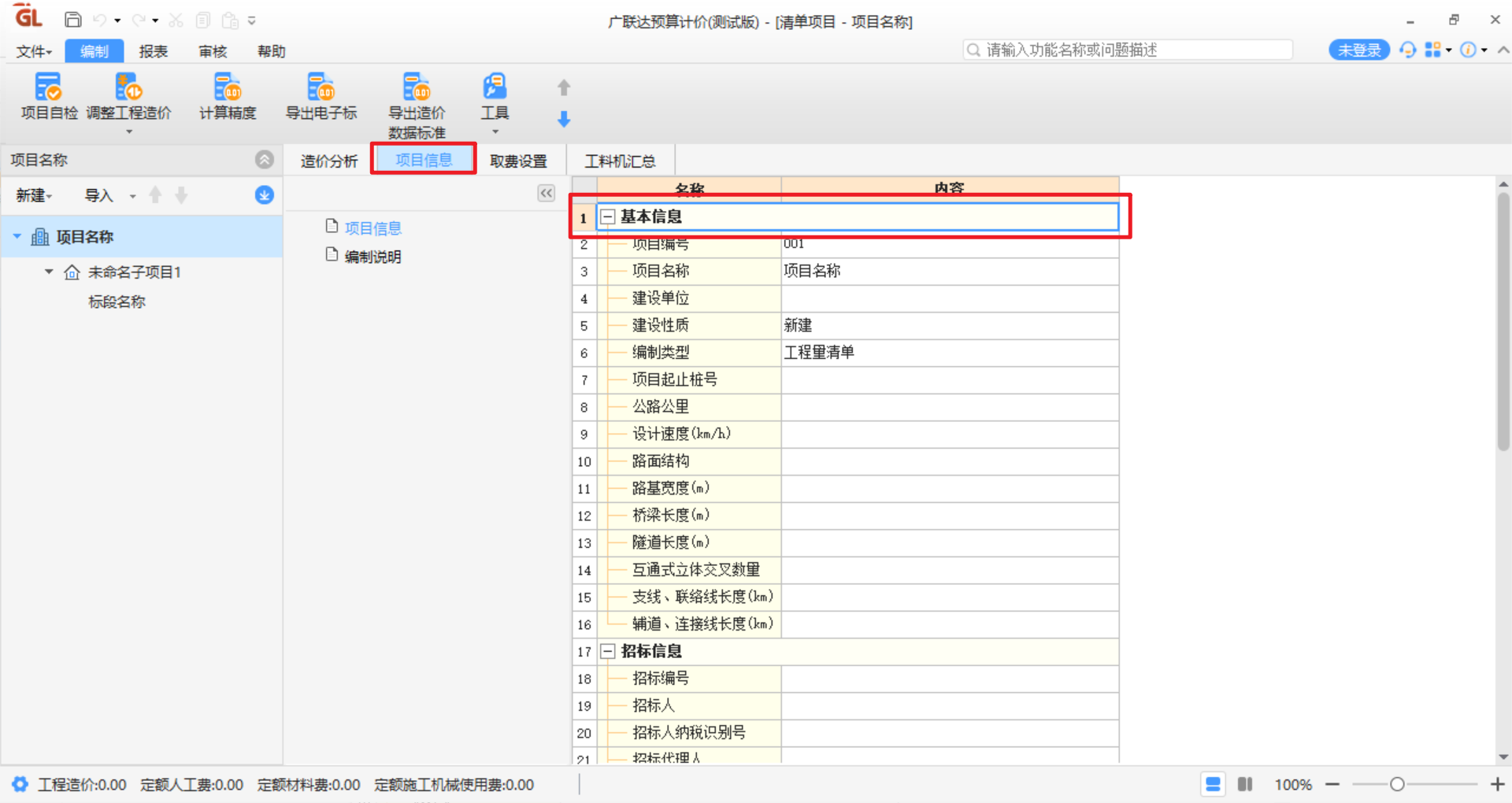The height and width of the screenshot is (803, 1512).
Task: Click the 项目自检 project self-check icon
Action: click(x=49, y=88)
